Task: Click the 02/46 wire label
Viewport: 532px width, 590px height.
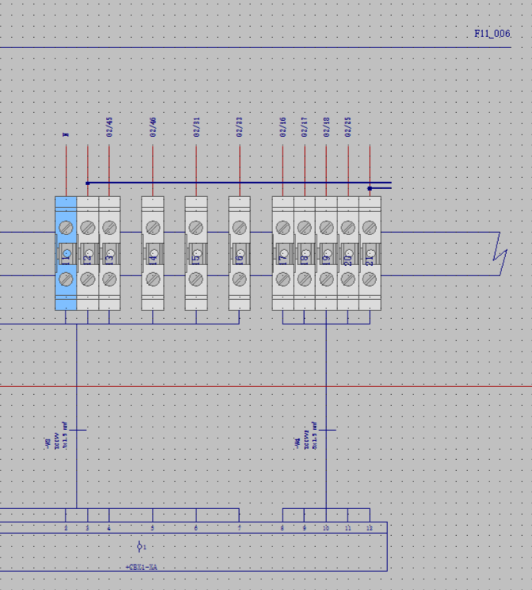Action: point(153,127)
